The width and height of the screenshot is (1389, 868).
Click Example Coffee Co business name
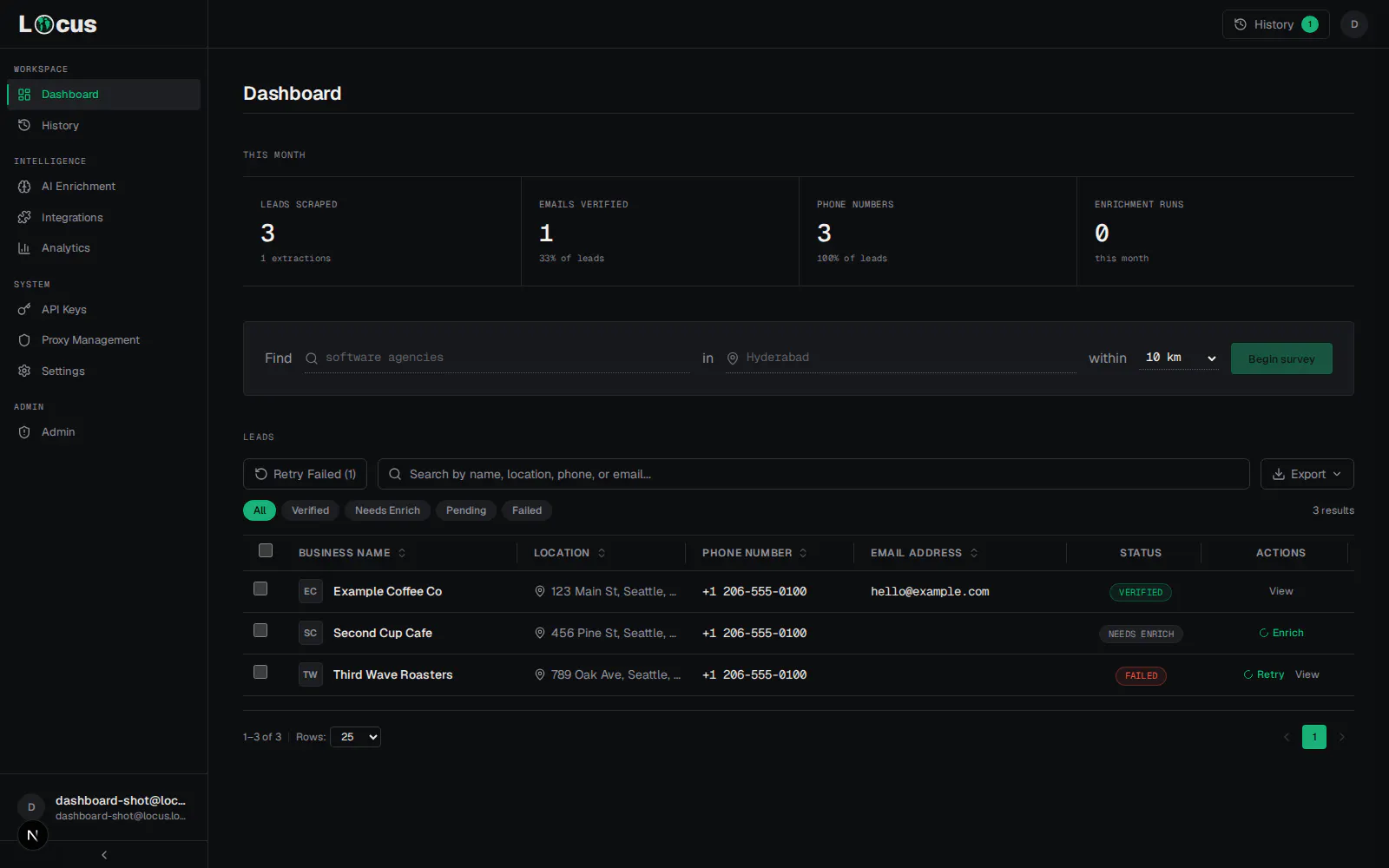tap(387, 591)
